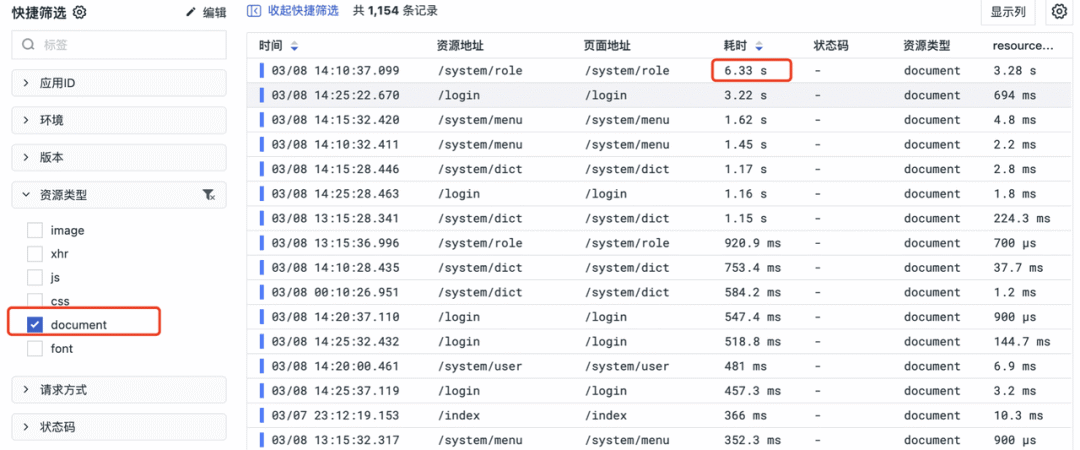Expand the 请求方式 filter section
Screen dimensions: 1080x450
coord(119,389)
